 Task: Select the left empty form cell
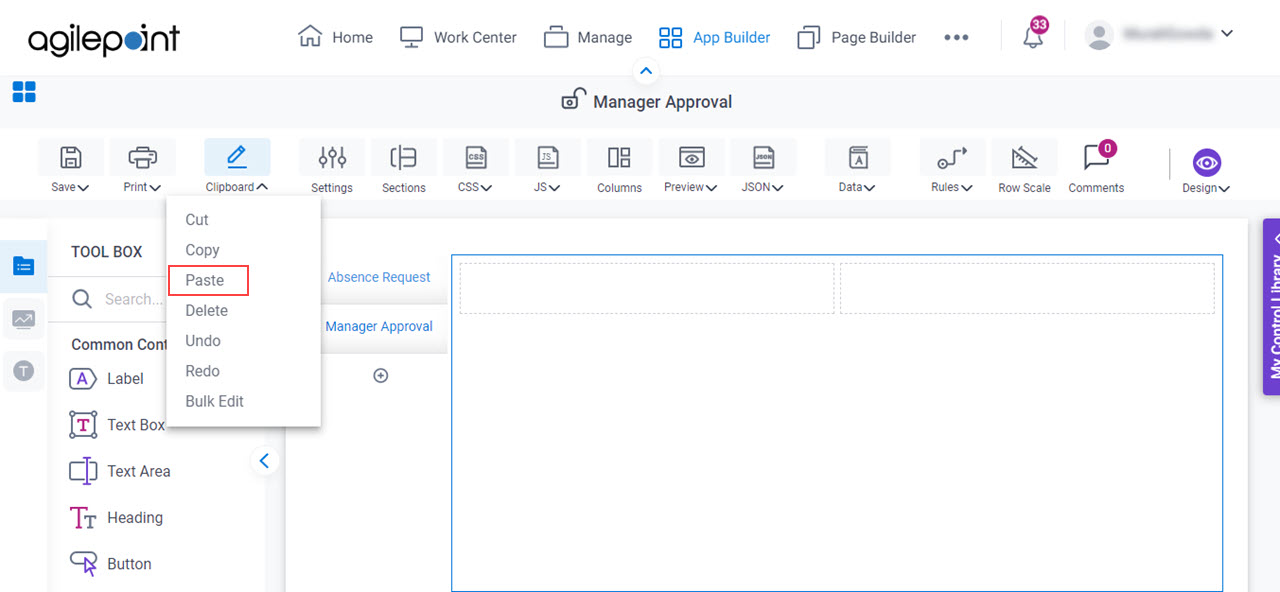coord(647,288)
